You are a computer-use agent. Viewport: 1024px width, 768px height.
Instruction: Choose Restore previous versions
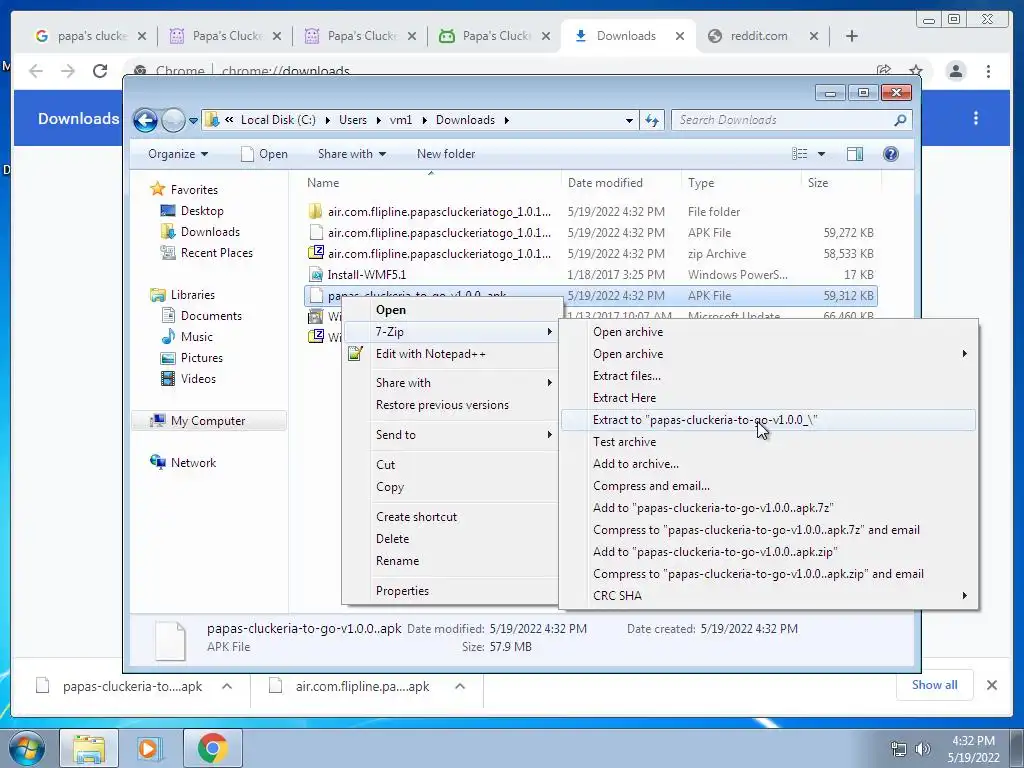450,405
